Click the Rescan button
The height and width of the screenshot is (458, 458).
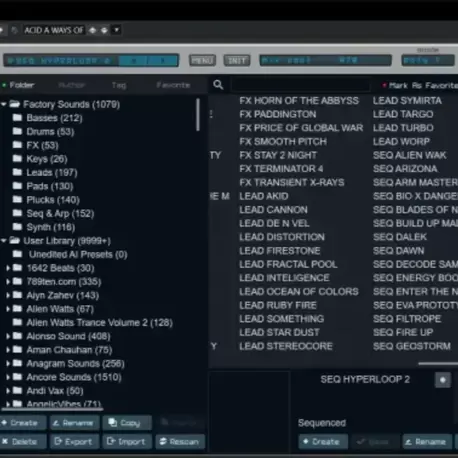[x=180, y=442]
